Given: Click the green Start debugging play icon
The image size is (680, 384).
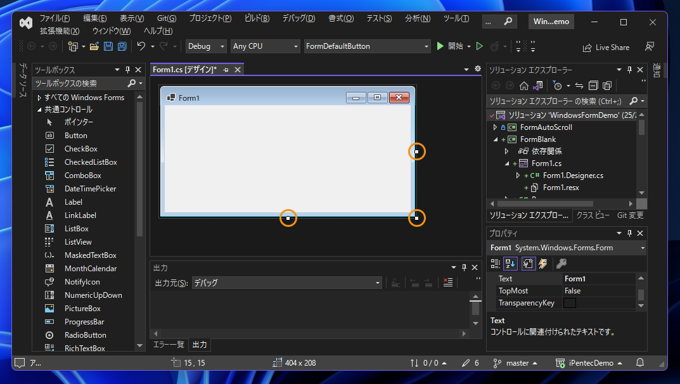Looking at the screenshot, I should 440,46.
